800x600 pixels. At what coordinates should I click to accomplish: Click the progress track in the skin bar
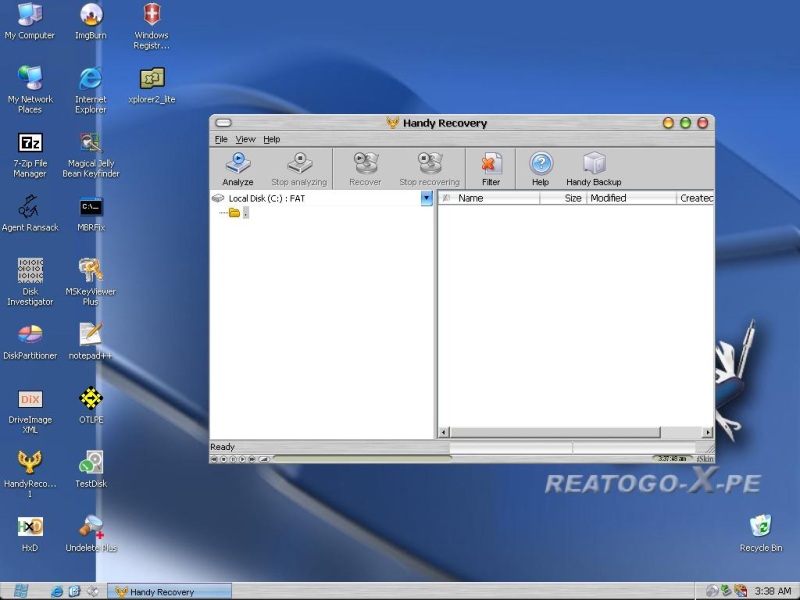pos(362,458)
